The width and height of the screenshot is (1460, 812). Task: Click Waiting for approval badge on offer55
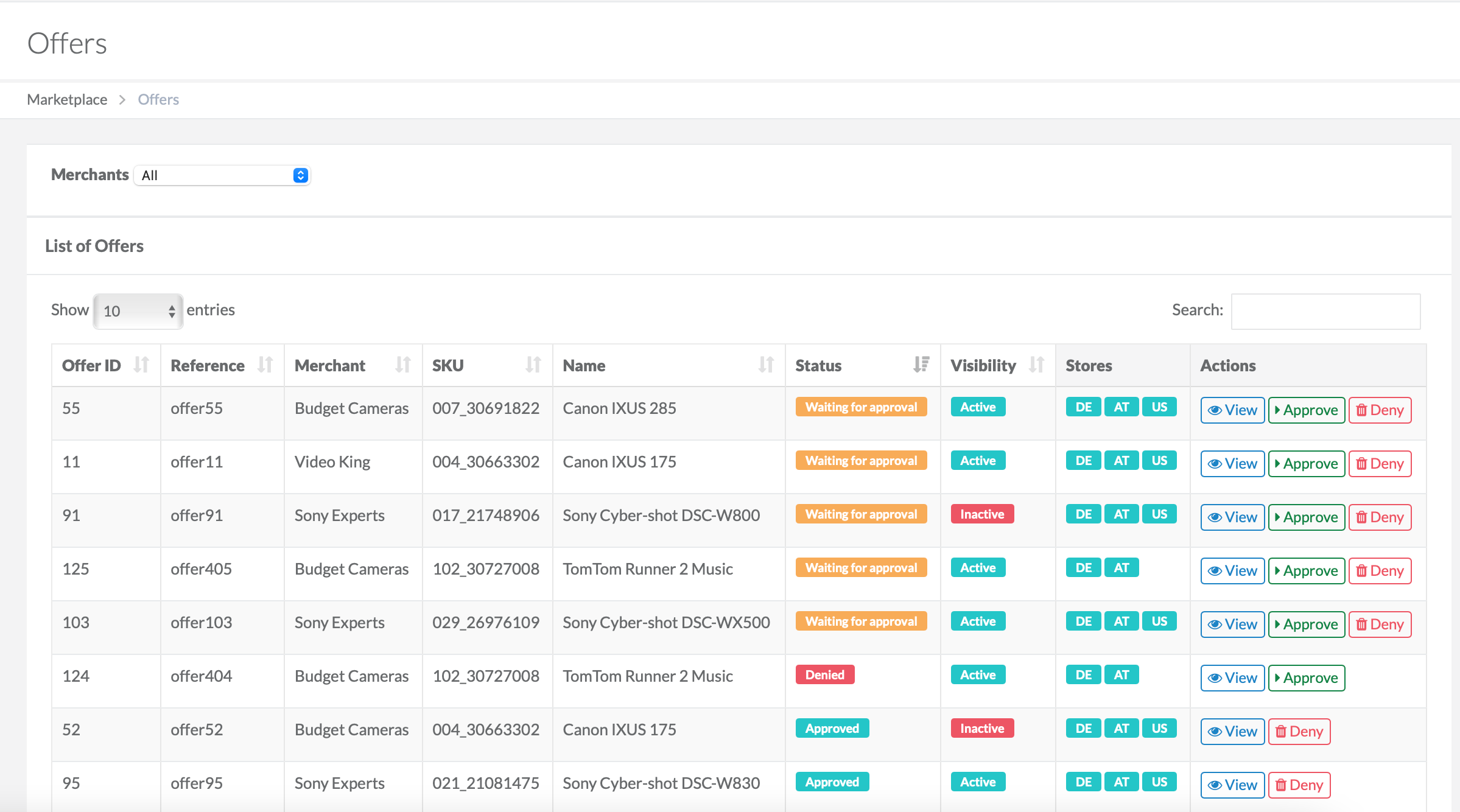coord(861,407)
